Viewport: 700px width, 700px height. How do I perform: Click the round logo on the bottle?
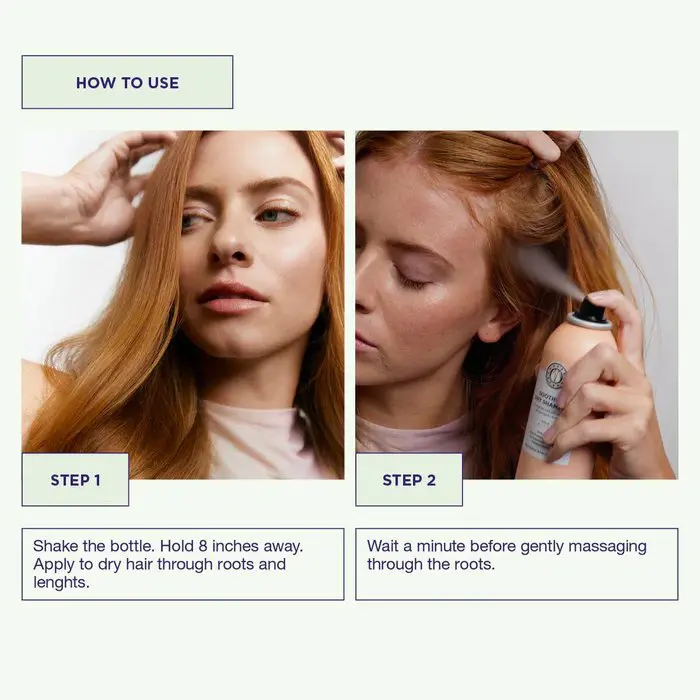[556, 372]
